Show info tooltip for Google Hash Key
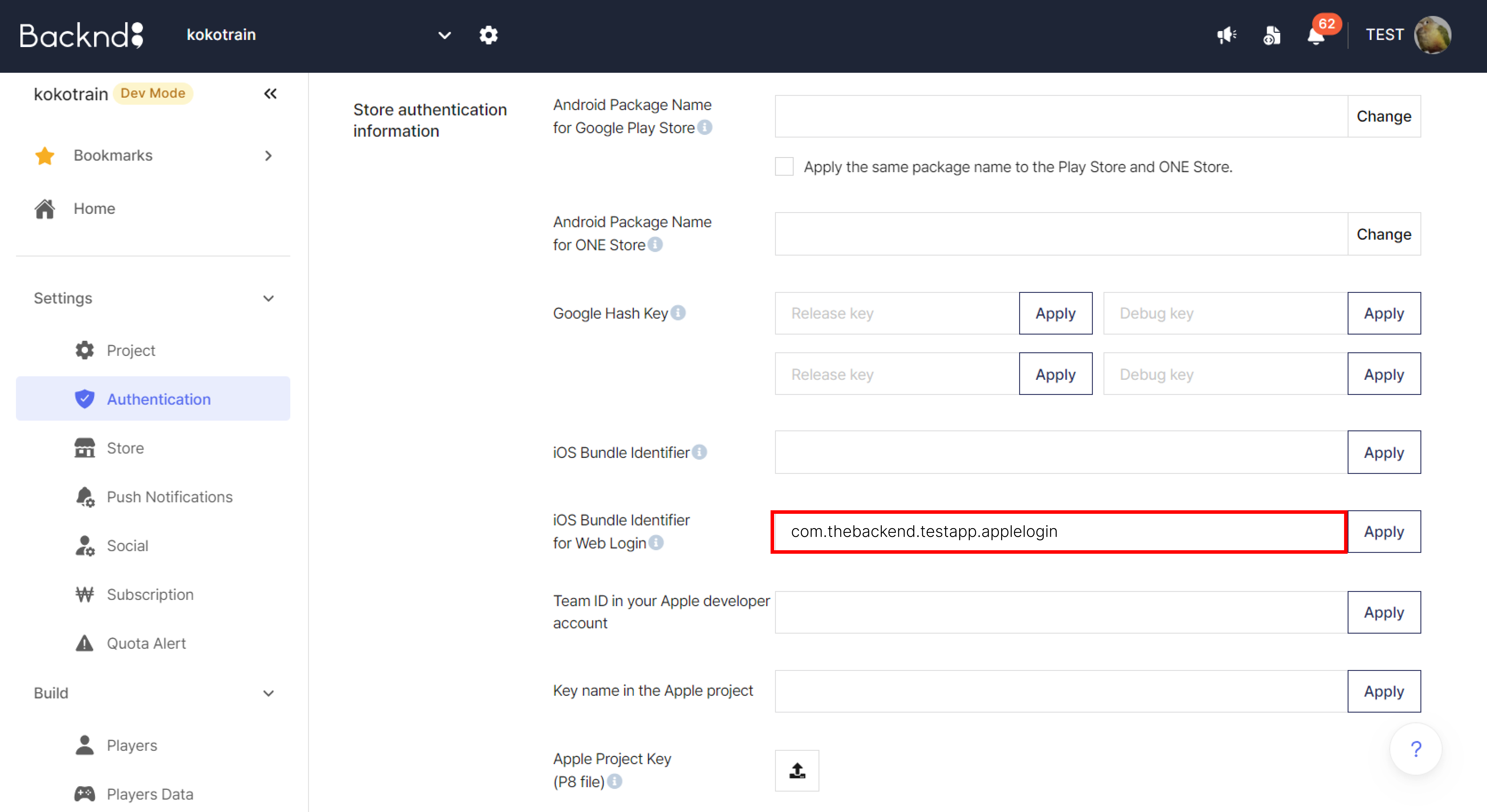This screenshot has width=1487, height=812. pyautogui.click(x=678, y=313)
